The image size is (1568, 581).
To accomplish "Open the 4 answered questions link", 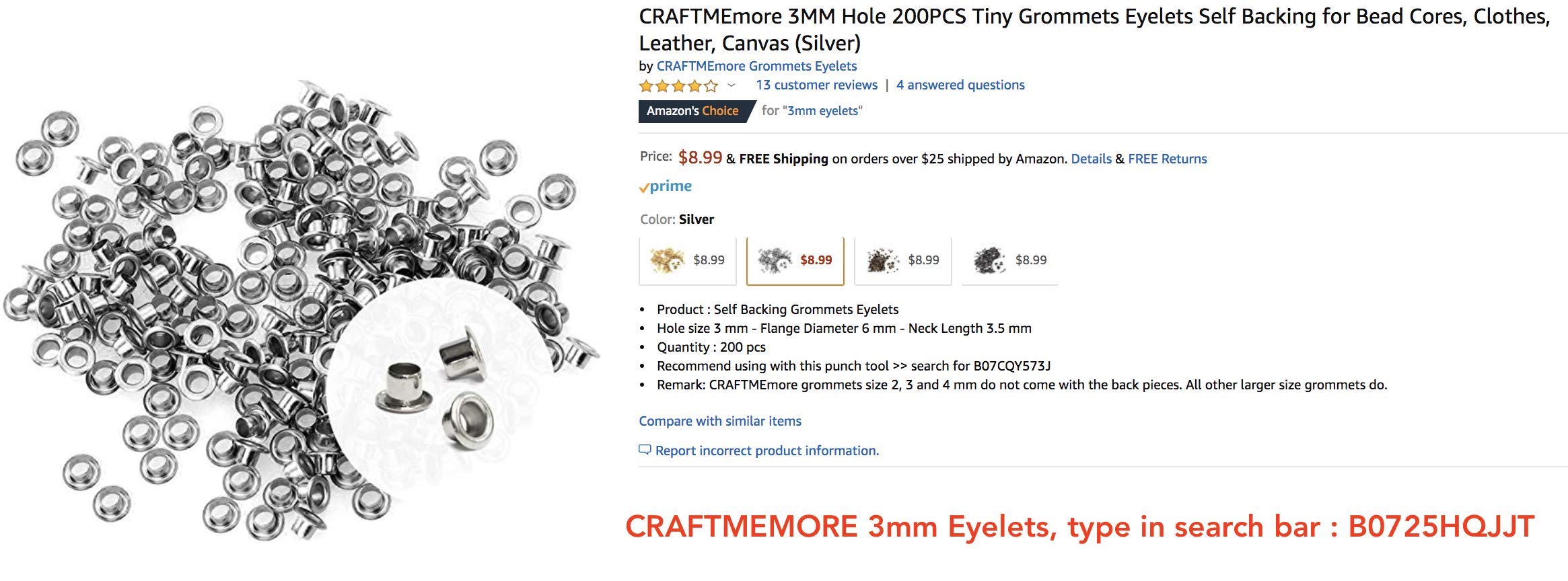I will [960, 85].
